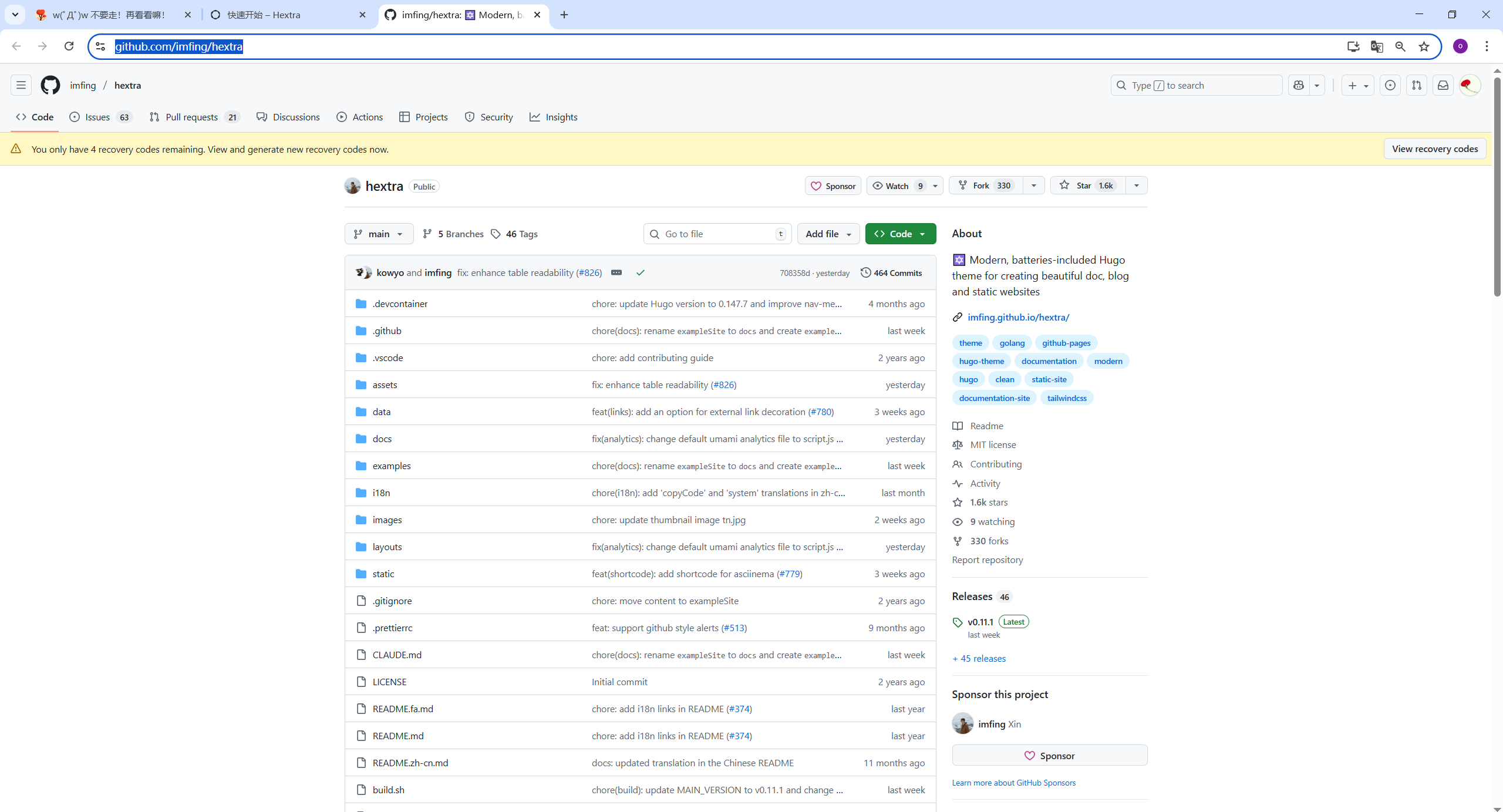Viewport: 1503px width, 812px height.
Task: Open imfing.github.io/hextra/ link
Action: 1018,317
